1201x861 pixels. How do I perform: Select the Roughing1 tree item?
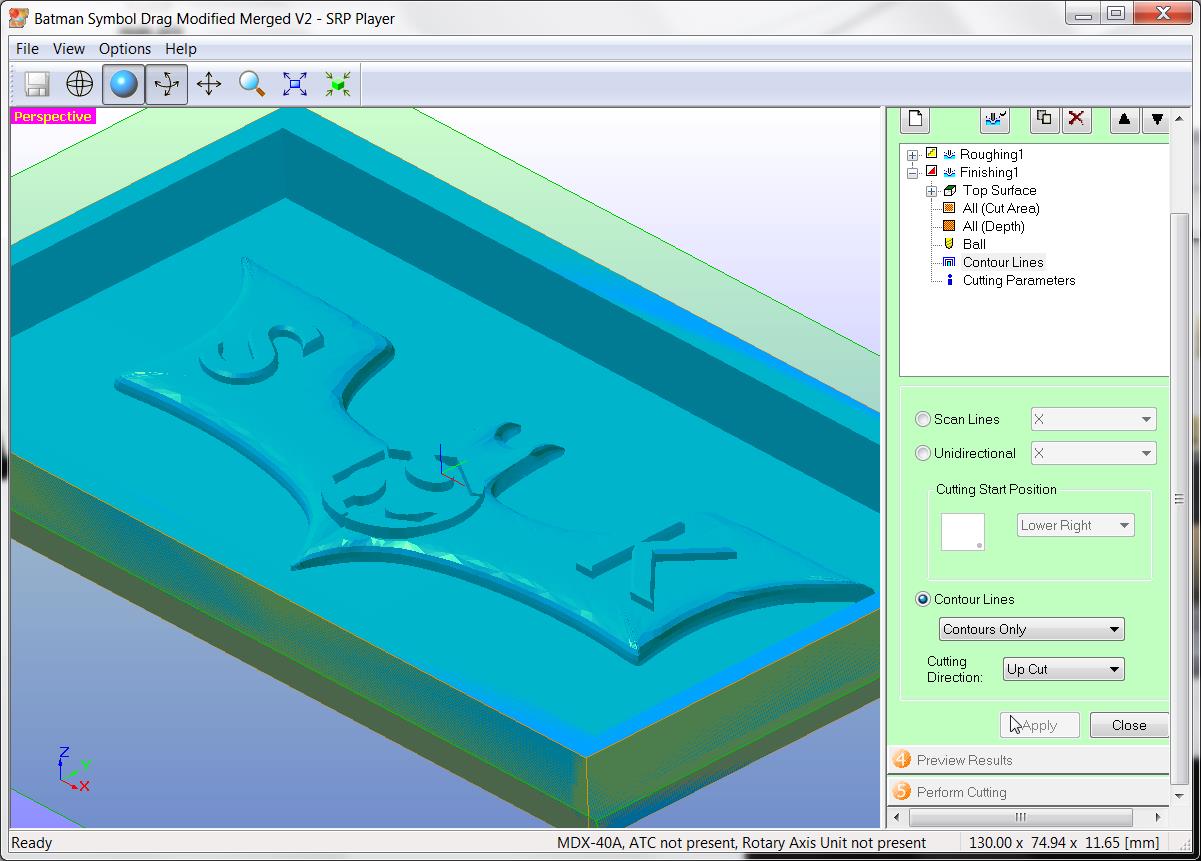(991, 154)
